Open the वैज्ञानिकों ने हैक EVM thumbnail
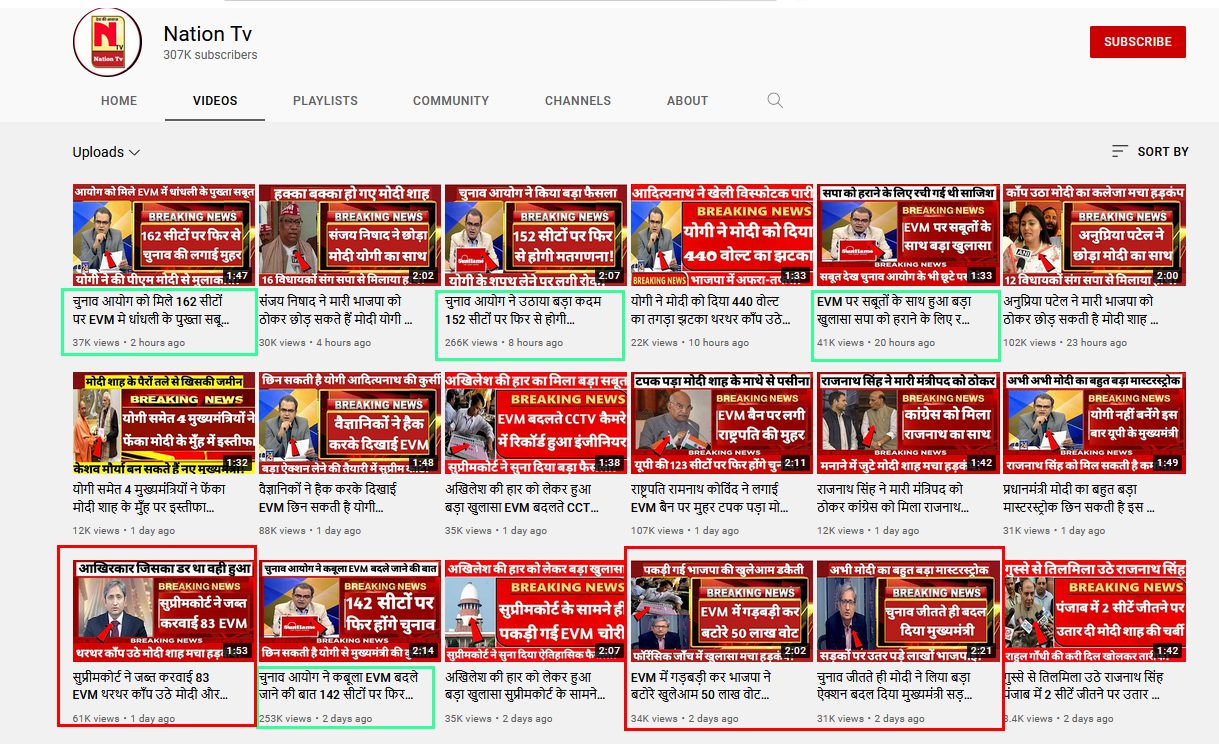 [348, 423]
